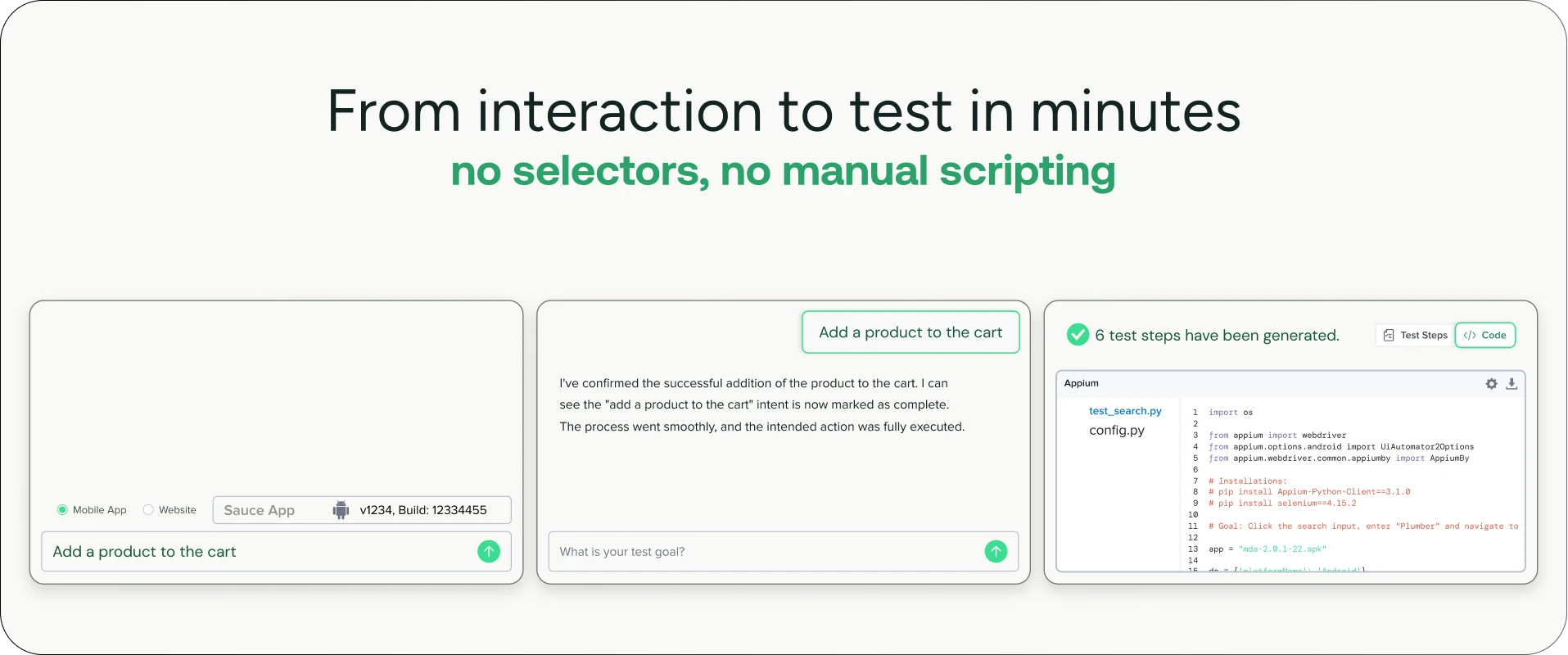The width and height of the screenshot is (1568, 655).
Task: Select the Mobile App radio button
Action: (x=62, y=510)
